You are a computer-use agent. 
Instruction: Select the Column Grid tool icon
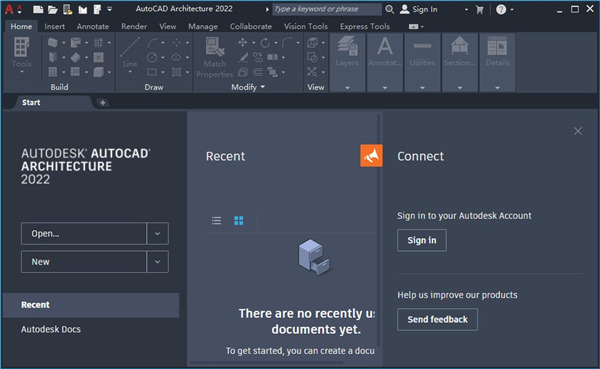[x=98, y=42]
